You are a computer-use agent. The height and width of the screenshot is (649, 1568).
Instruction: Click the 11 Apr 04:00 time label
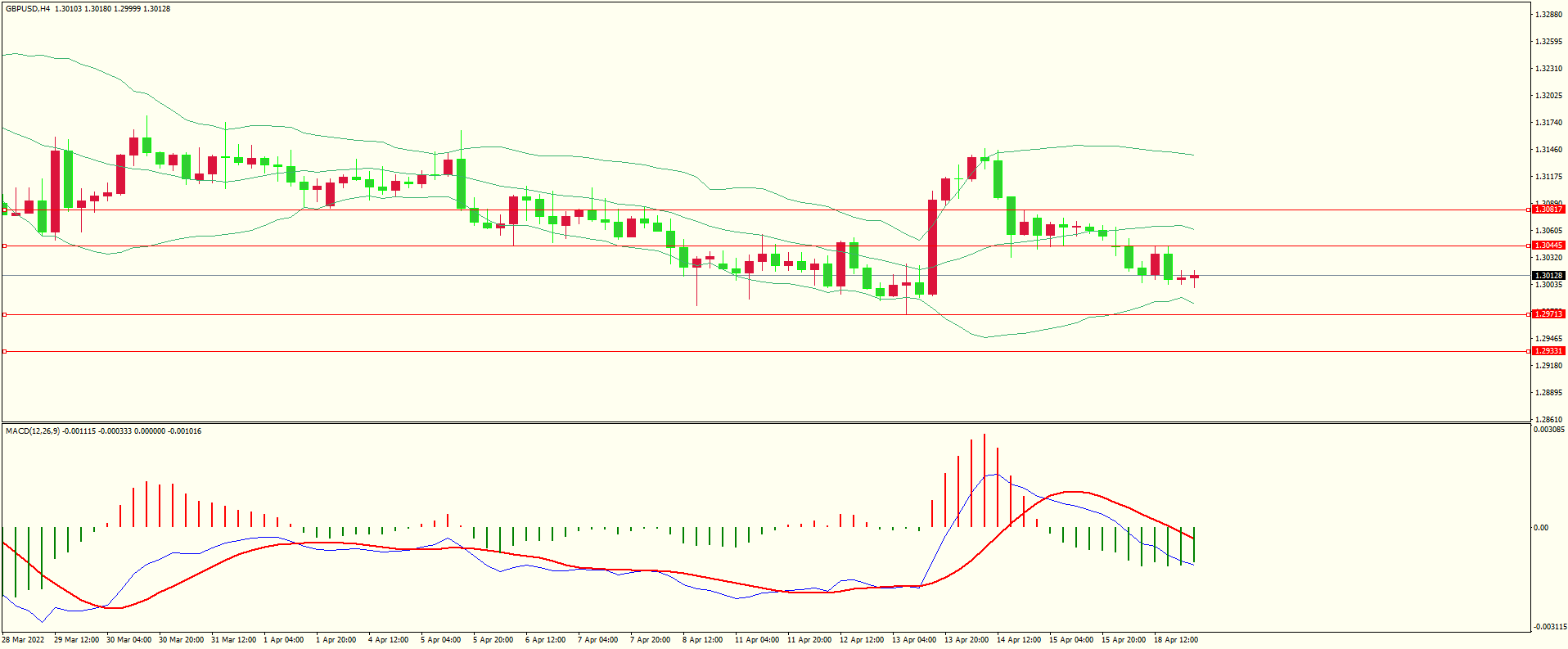tap(757, 640)
